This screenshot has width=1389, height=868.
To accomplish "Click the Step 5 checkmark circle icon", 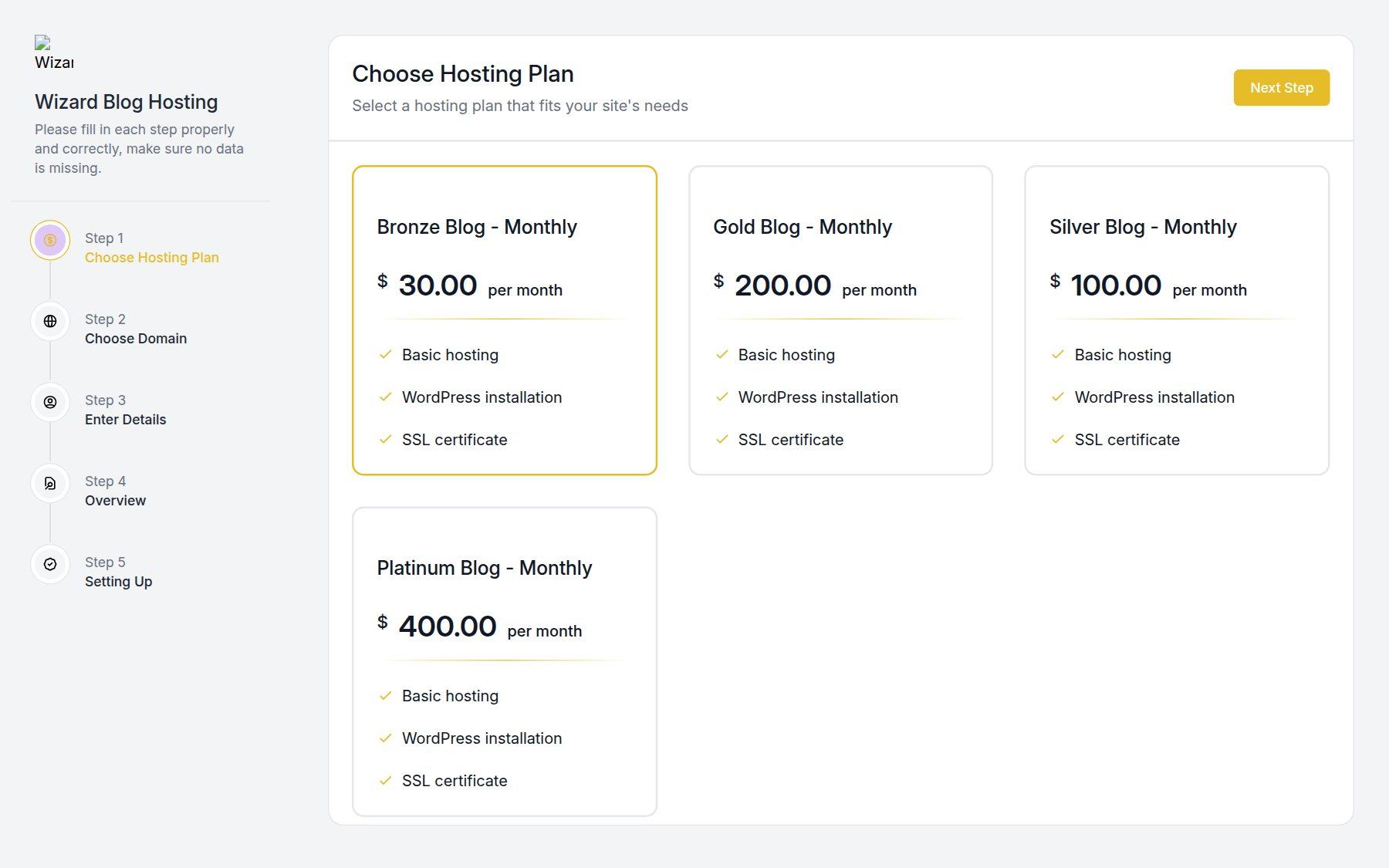I will [50, 564].
